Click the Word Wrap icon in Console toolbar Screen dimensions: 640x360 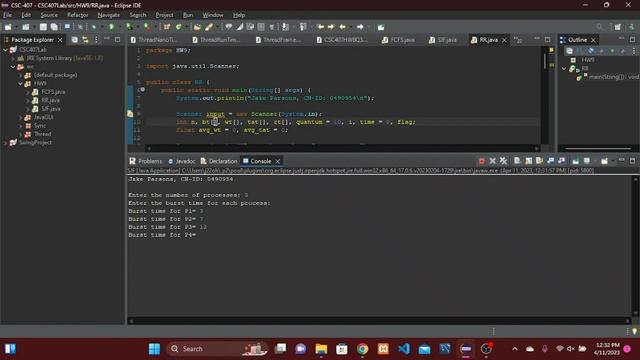[x=540, y=161]
